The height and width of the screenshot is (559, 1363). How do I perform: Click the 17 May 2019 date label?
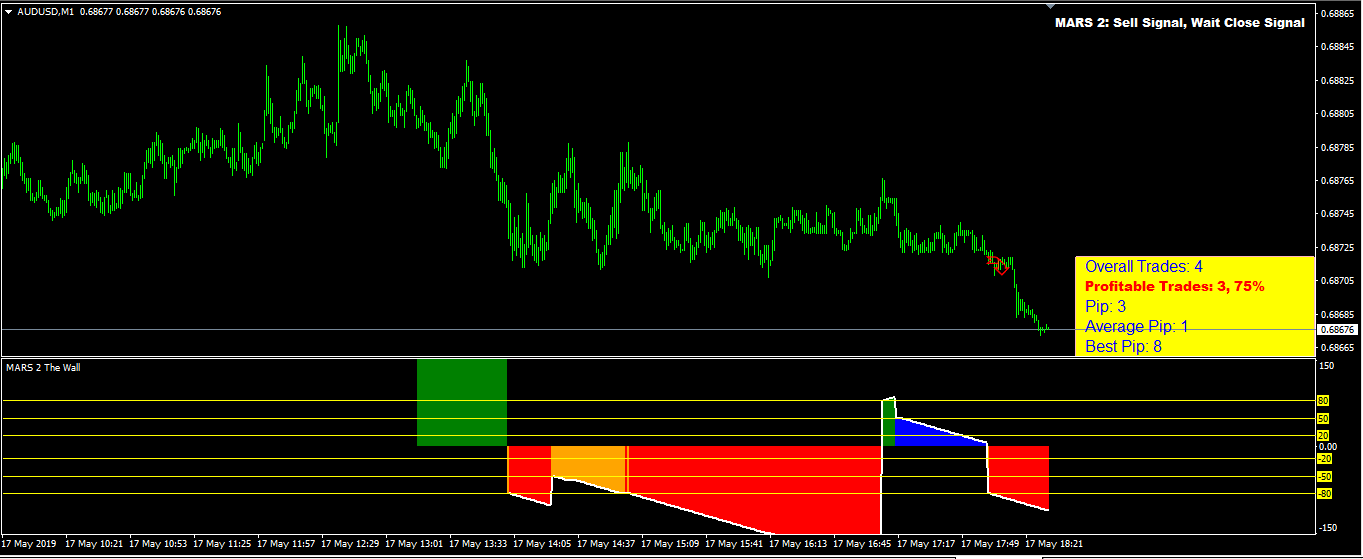[30, 544]
